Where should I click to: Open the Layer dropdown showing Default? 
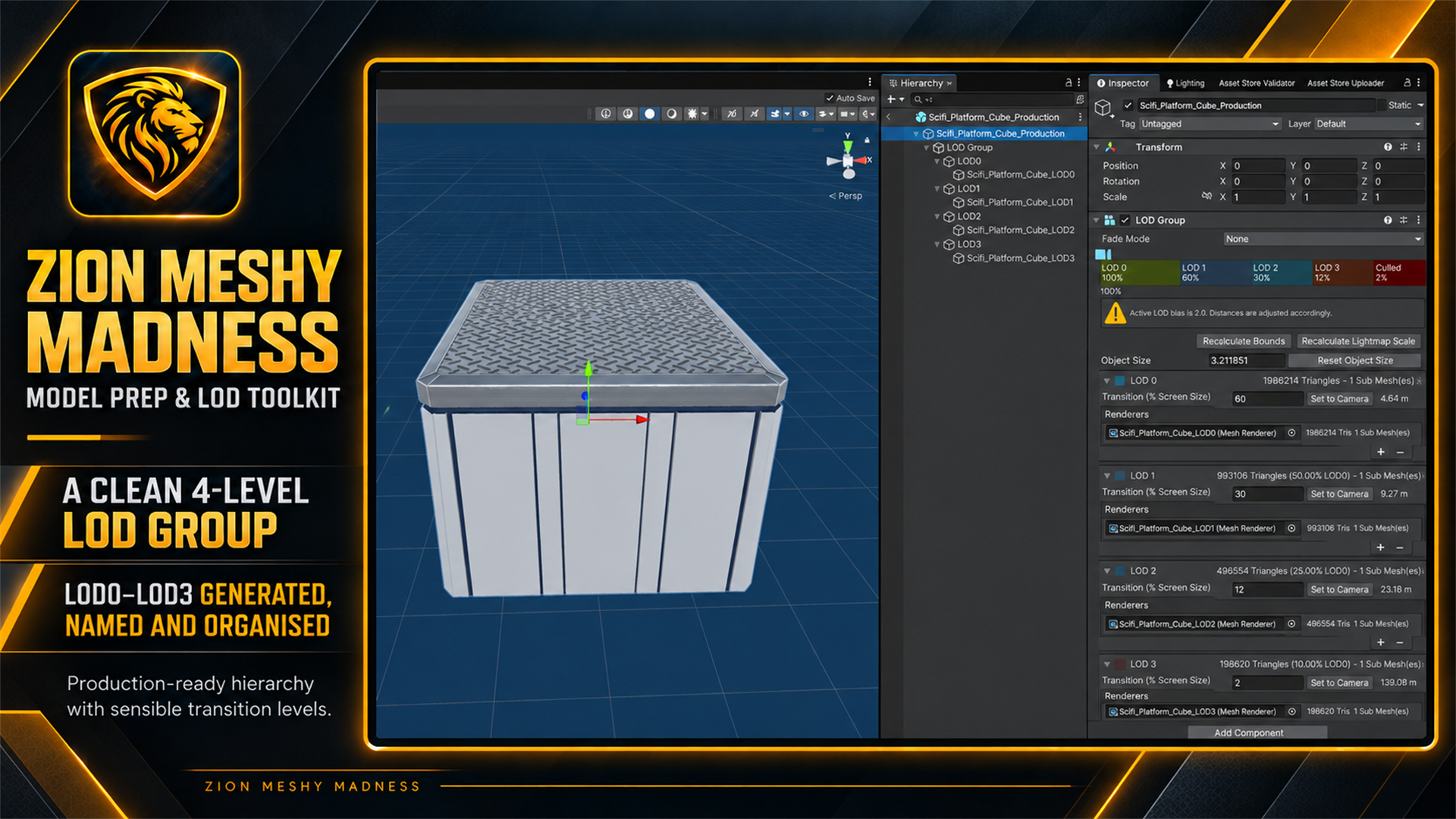(x=1368, y=124)
